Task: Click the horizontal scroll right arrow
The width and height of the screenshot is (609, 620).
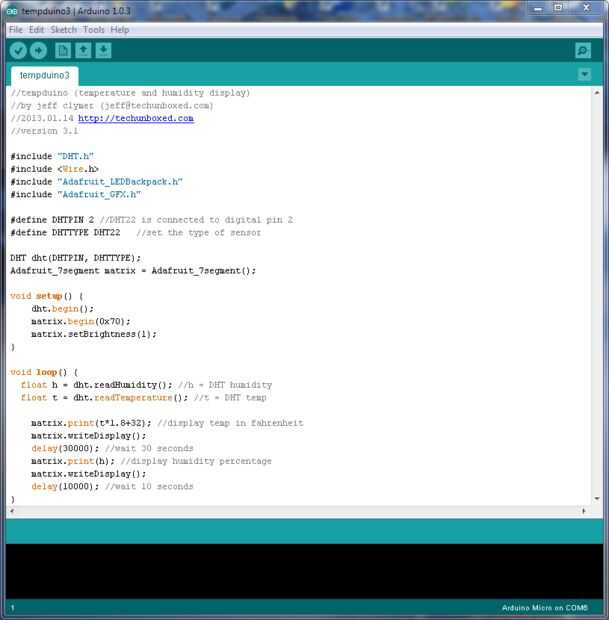Action: tap(584, 511)
